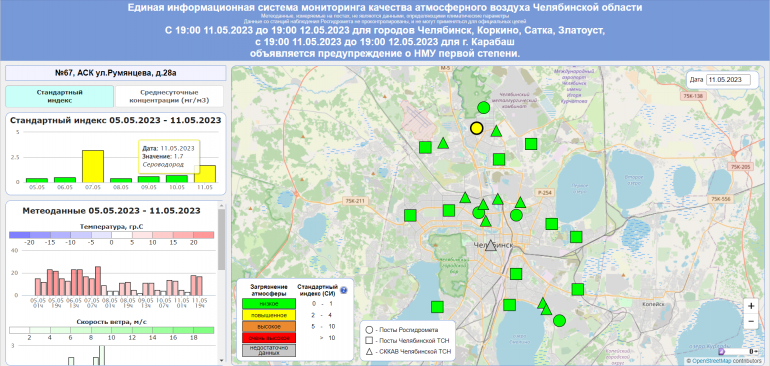Click the yellow circle station marker on map
Screen dimensions: 770x366
(476, 128)
